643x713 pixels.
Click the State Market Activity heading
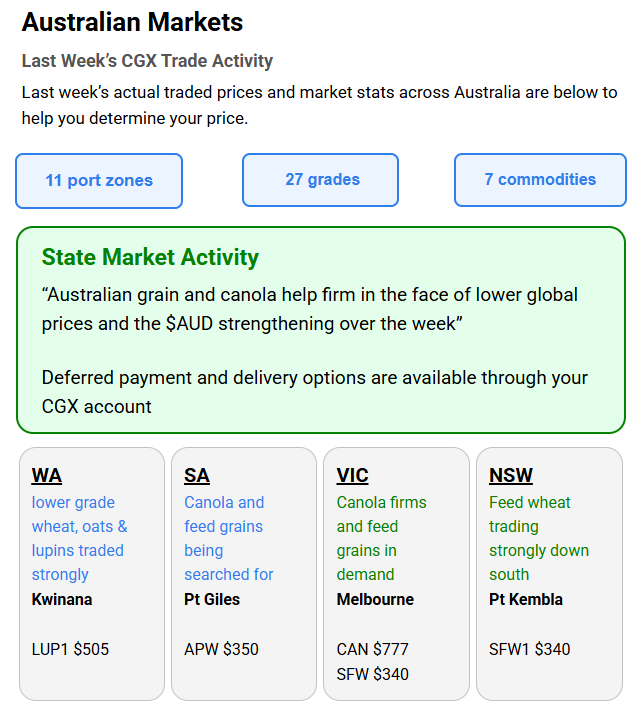(150, 257)
